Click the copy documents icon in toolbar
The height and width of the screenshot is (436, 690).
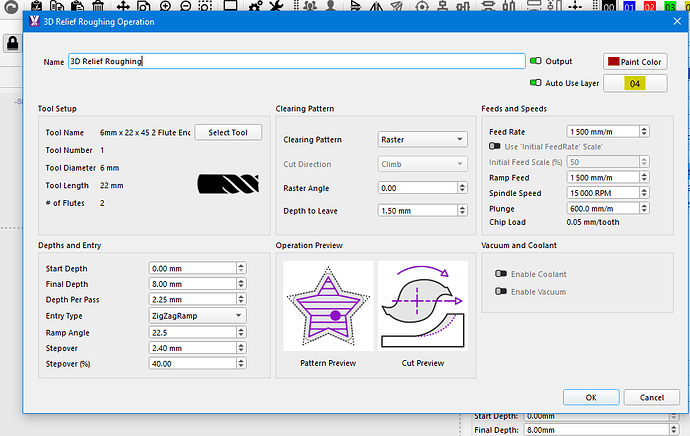click(x=57, y=6)
